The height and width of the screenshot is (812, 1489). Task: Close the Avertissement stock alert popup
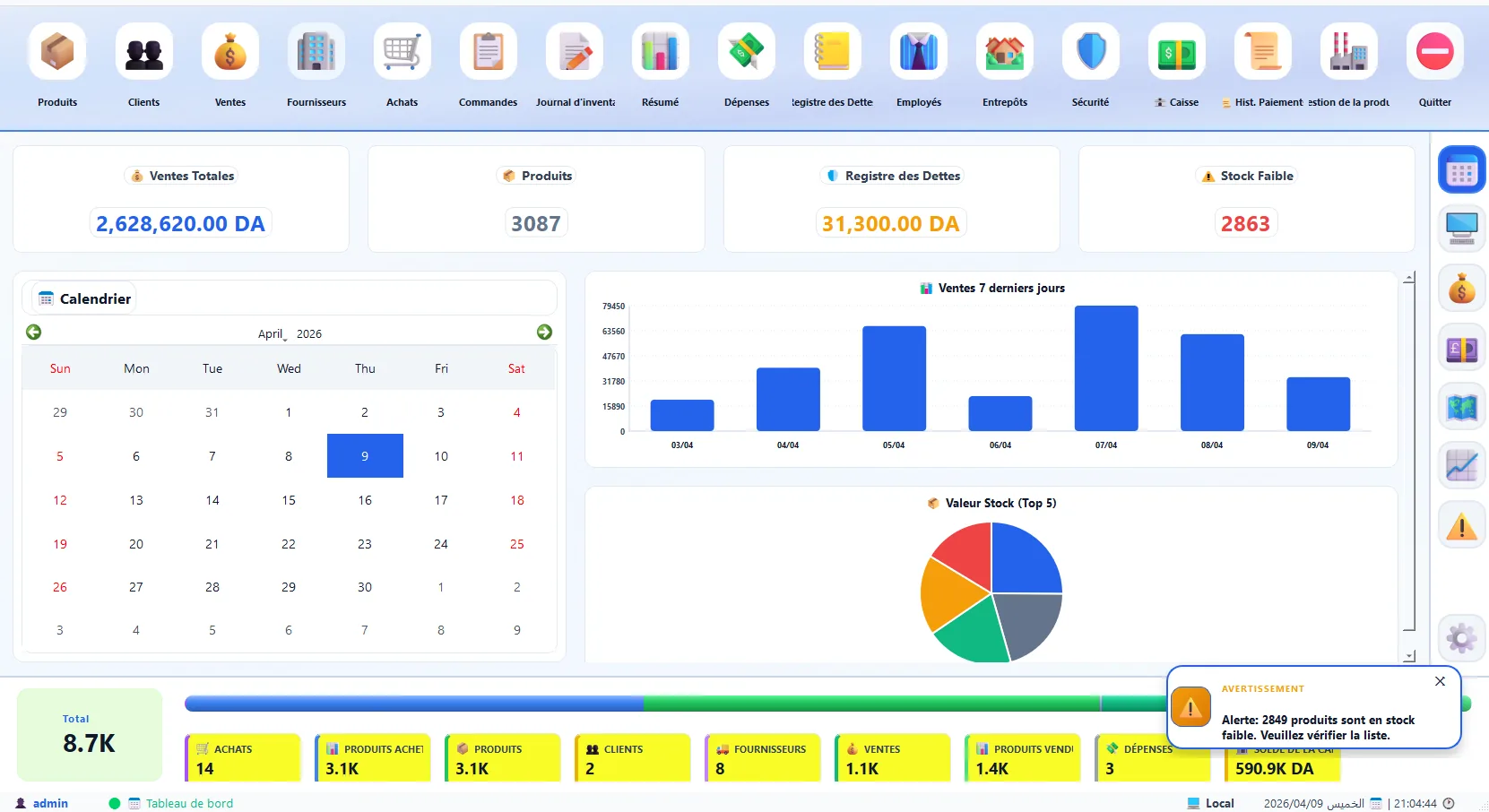click(1440, 681)
